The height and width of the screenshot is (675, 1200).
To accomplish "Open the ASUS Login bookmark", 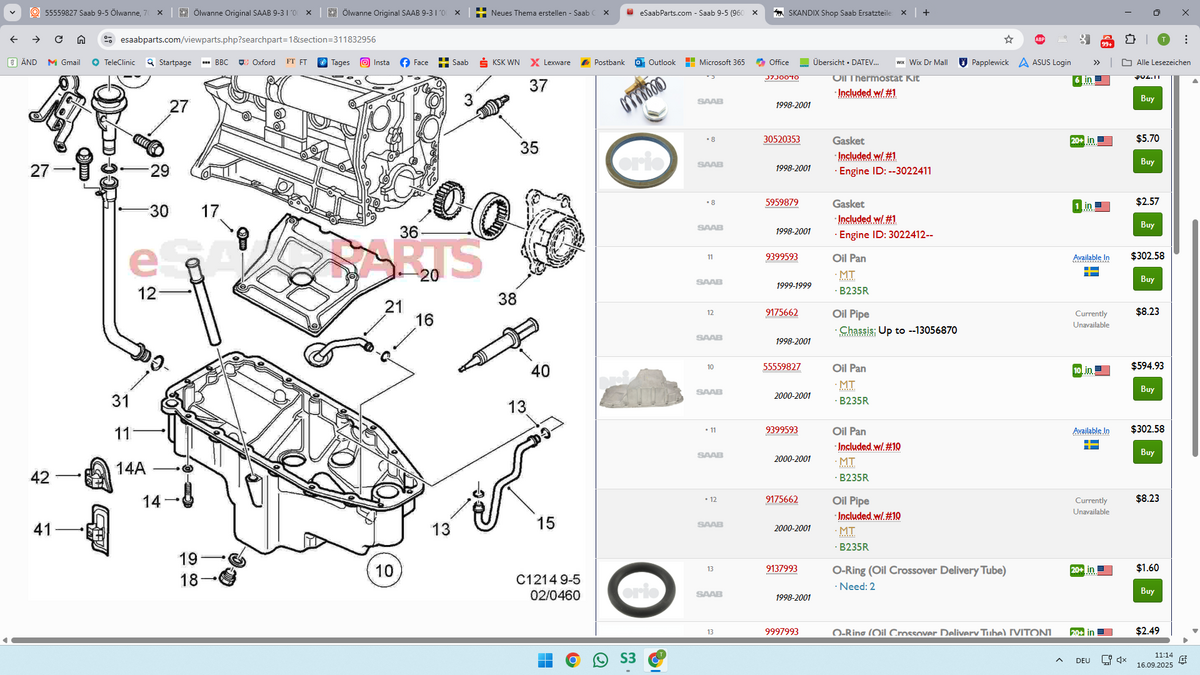I will (1045, 62).
